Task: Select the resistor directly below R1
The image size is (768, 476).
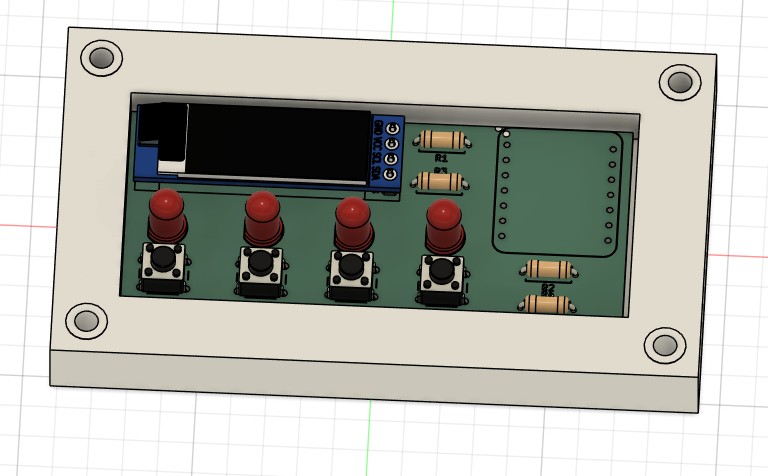Action: 441,182
